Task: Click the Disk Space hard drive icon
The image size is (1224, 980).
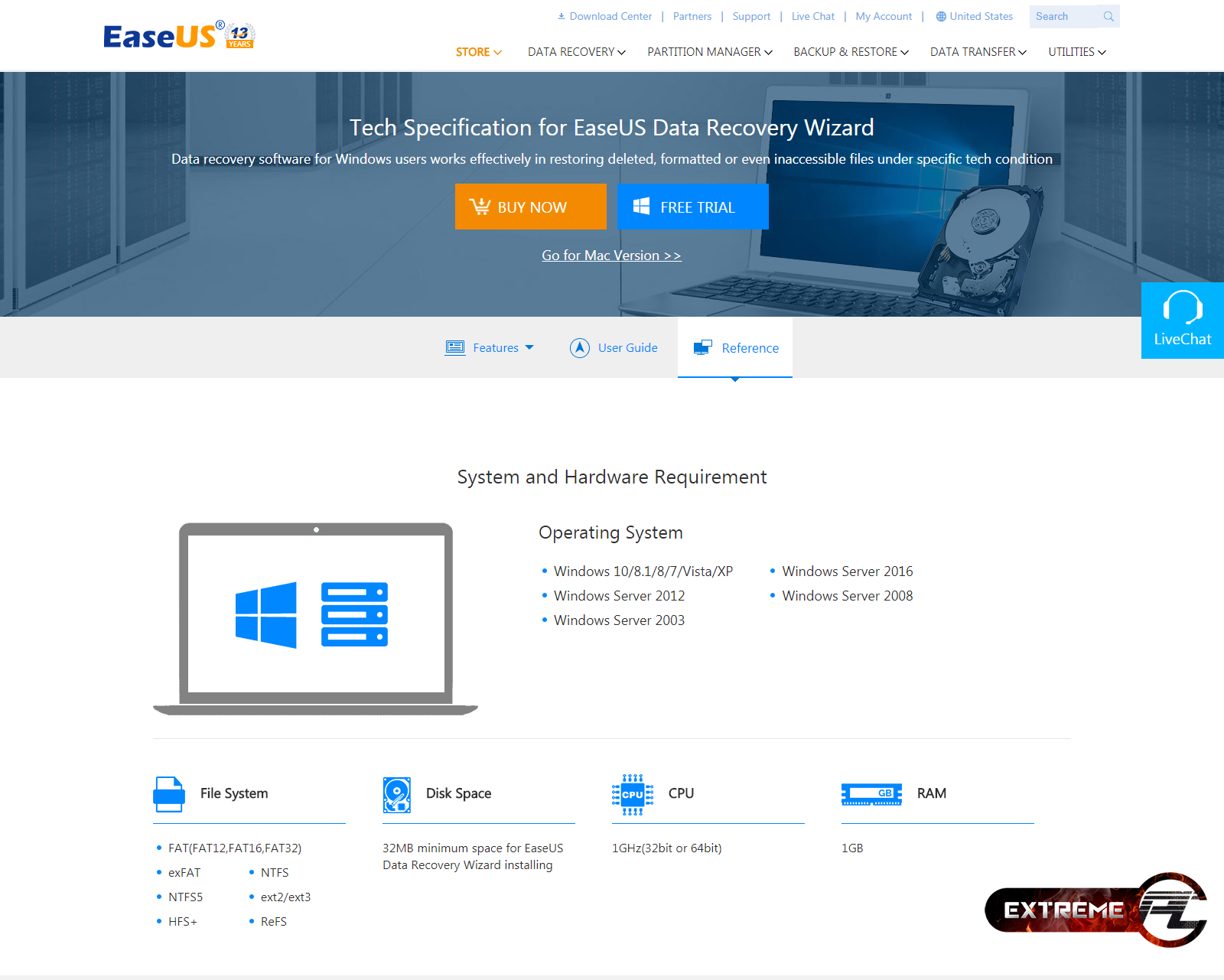Action: [397, 795]
